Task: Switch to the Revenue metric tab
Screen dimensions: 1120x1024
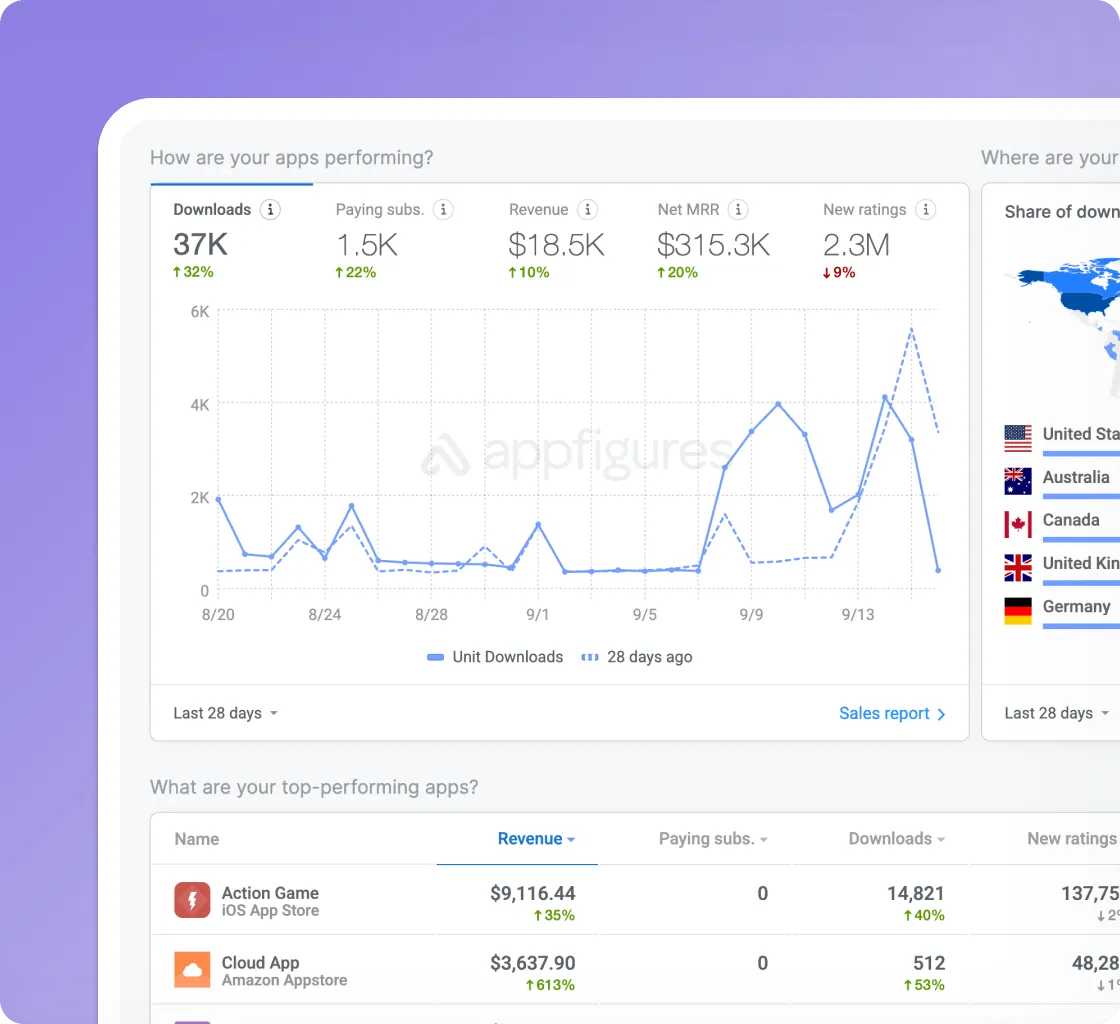Action: click(556, 241)
